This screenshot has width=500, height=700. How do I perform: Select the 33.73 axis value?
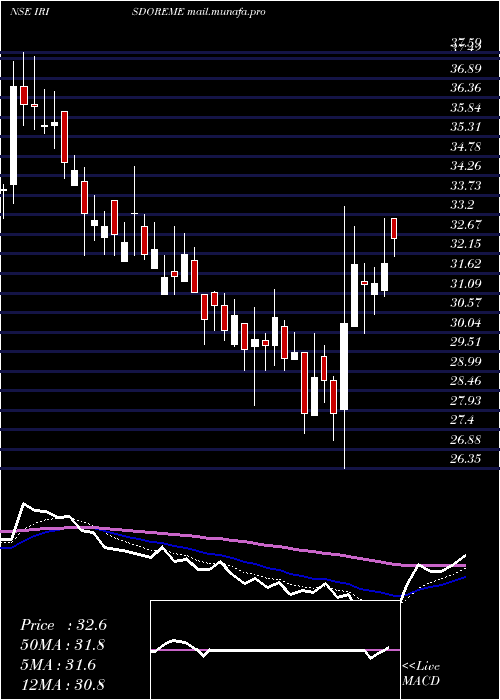point(466,186)
